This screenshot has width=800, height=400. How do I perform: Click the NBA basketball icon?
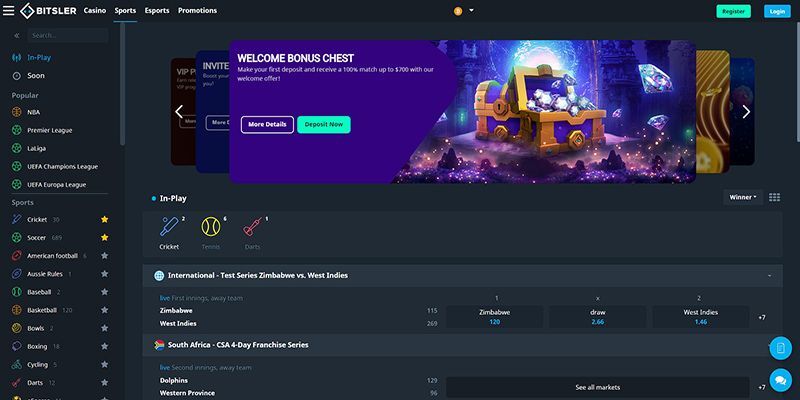coord(17,112)
